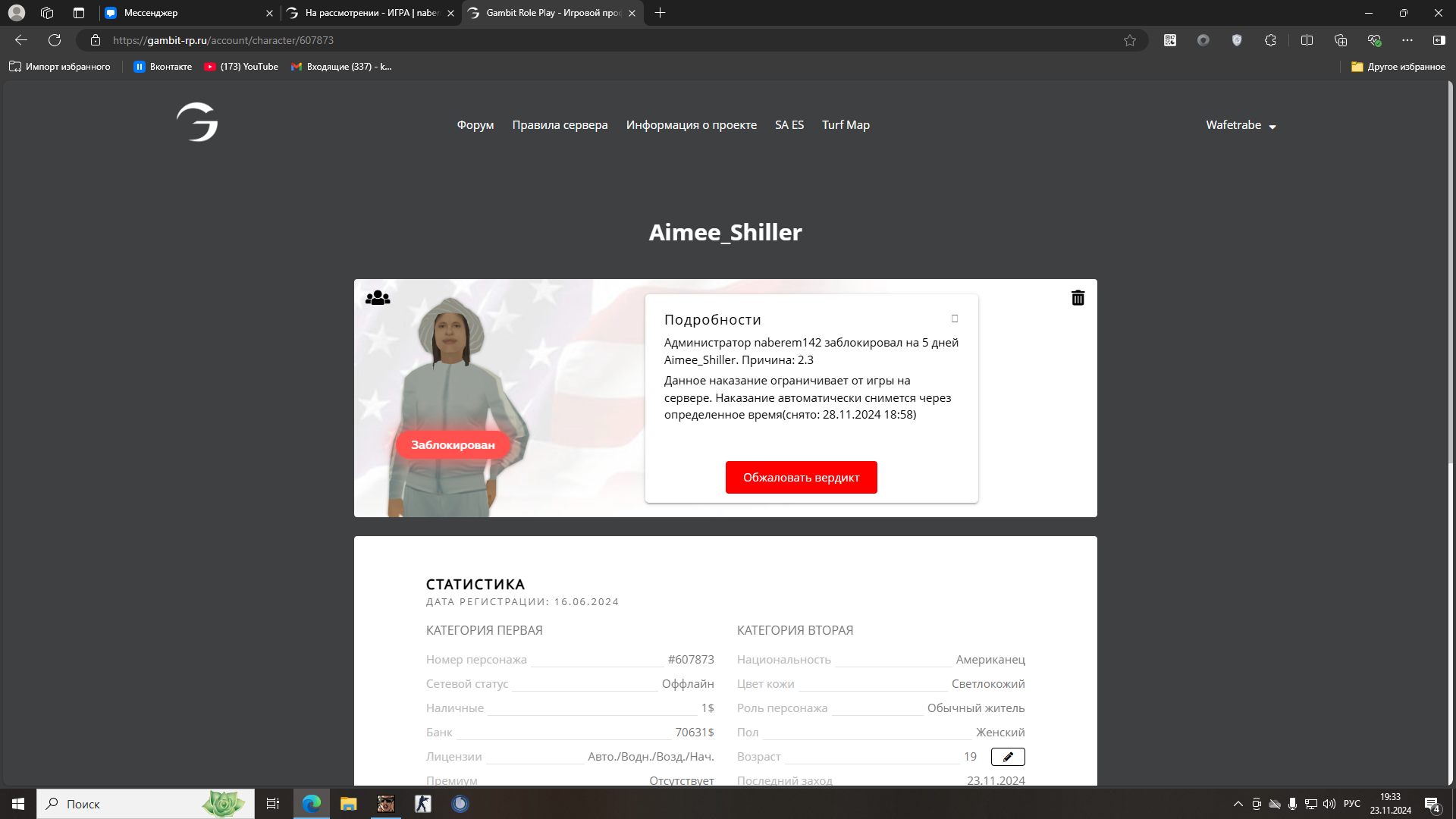1456x819 pixels.
Task: Show hidden system tray icons chevron
Action: pyautogui.click(x=1238, y=804)
